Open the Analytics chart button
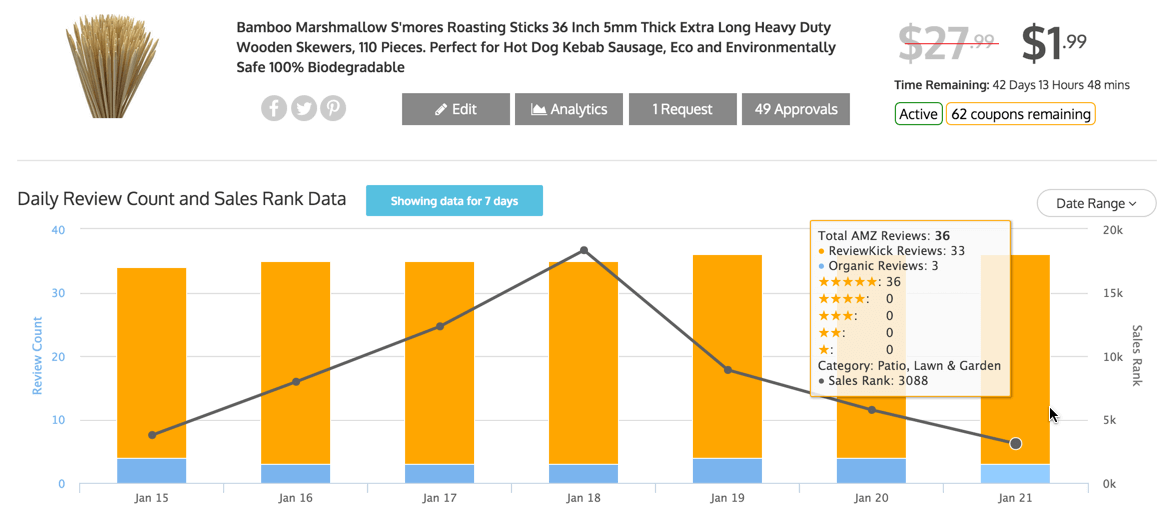Viewport: 1166px width, 526px height. [x=569, y=109]
